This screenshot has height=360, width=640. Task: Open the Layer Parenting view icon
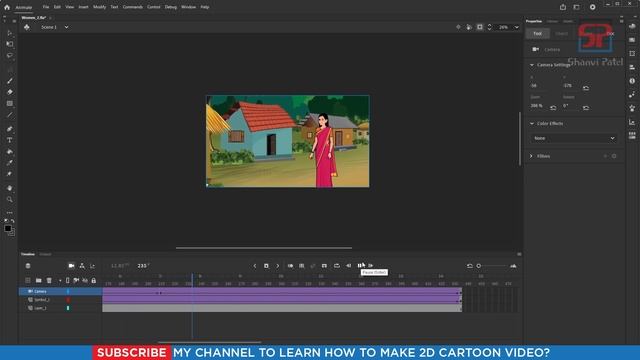82,266
